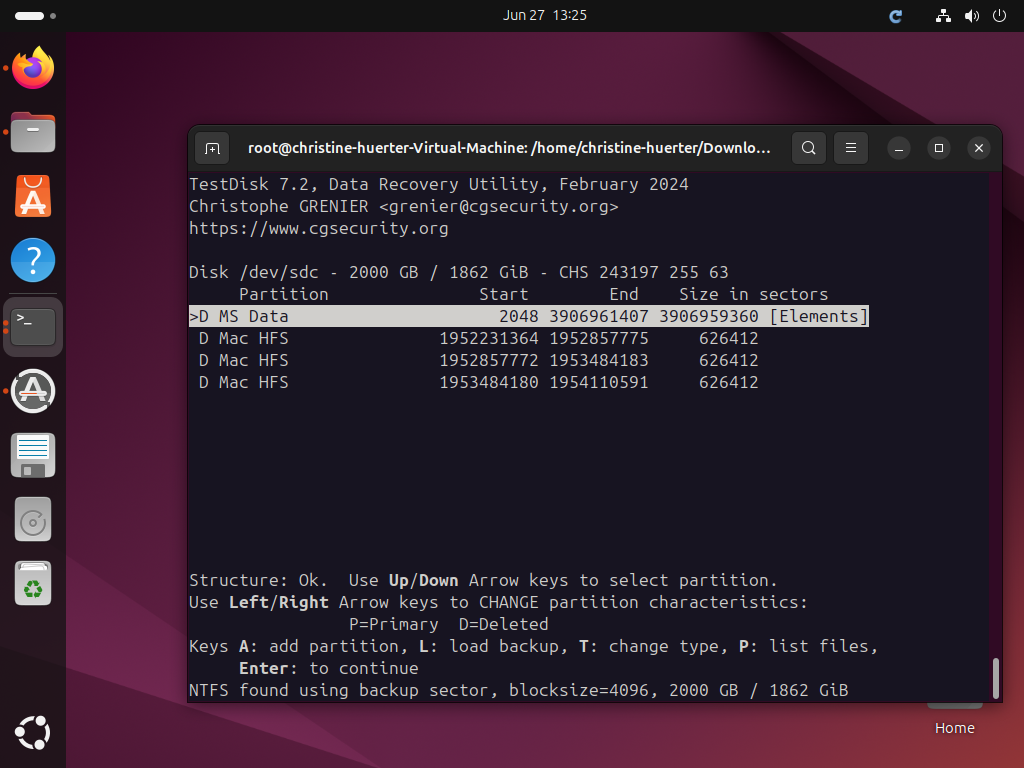
Task: Click the [Elements] partition label
Action: [x=819, y=316]
